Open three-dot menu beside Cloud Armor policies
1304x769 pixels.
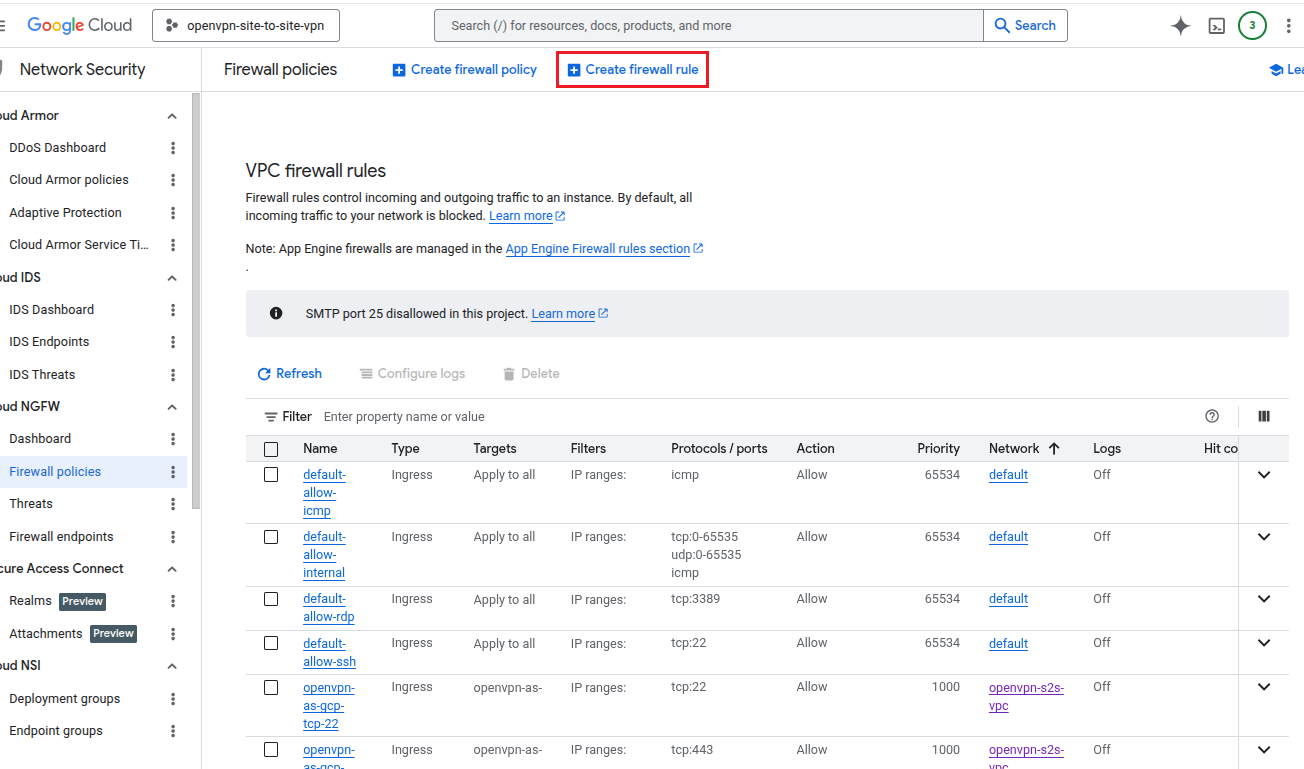173,180
